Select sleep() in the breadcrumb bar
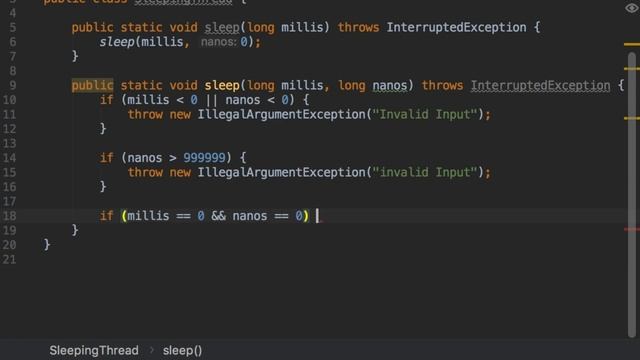The height and width of the screenshot is (360, 640). click(x=182, y=350)
